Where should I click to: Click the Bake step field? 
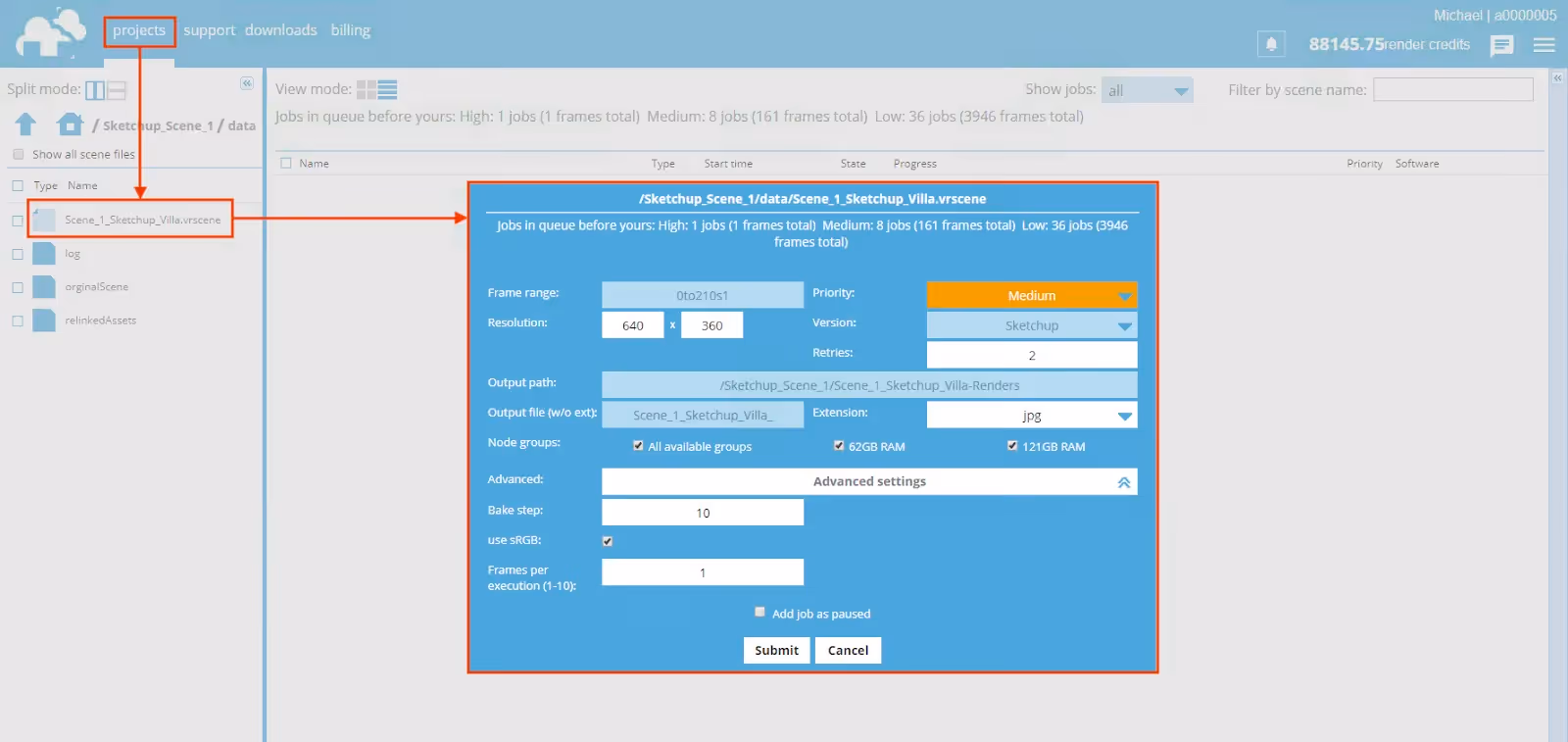click(x=703, y=513)
